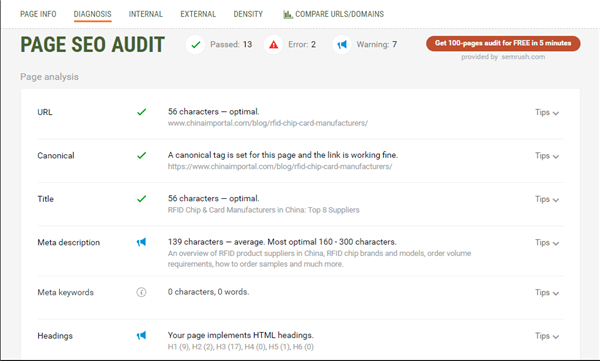Select the Diagnosis tab

(93, 14)
